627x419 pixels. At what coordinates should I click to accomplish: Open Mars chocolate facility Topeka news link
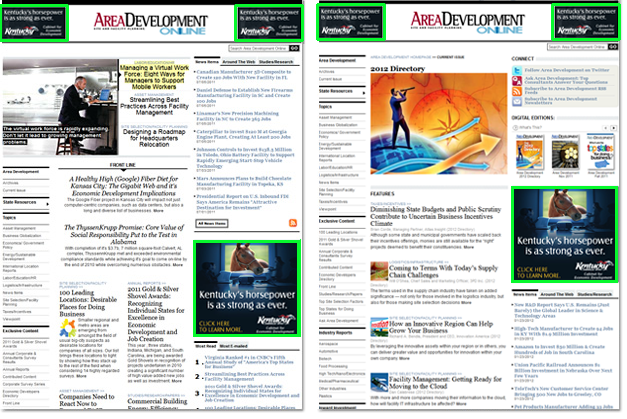pos(244,181)
